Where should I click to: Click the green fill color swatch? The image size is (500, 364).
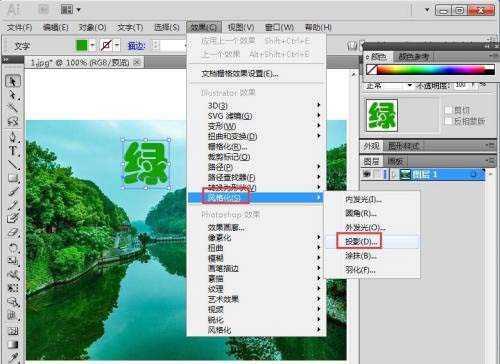(x=82, y=45)
